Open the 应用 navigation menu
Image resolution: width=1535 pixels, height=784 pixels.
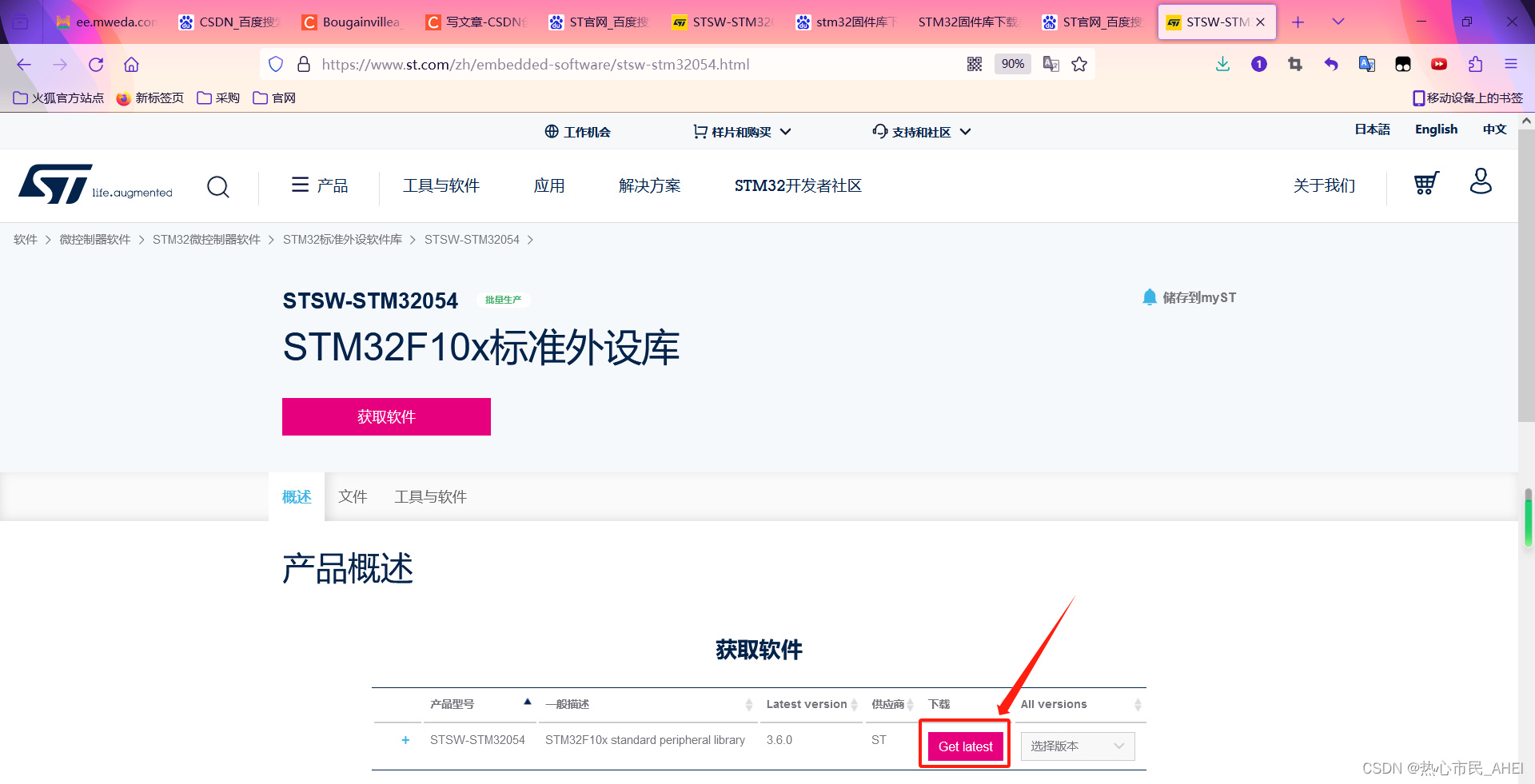tap(549, 185)
